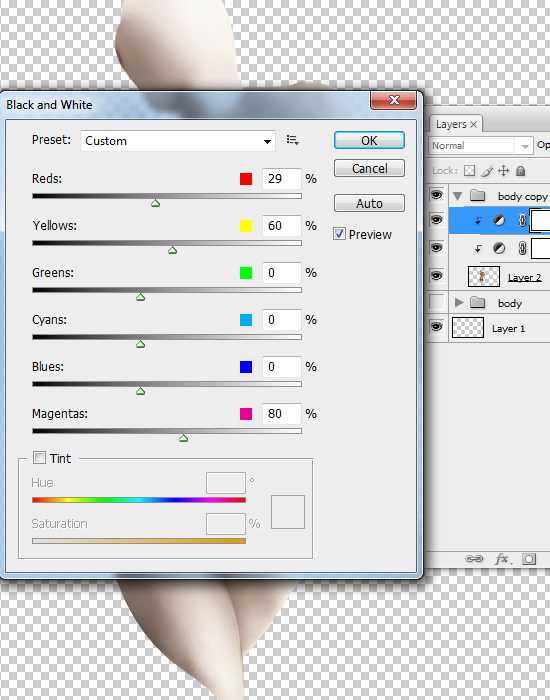This screenshot has height=700, width=550.
Task: Click the lock image pixels brush icon
Action: coord(487,171)
